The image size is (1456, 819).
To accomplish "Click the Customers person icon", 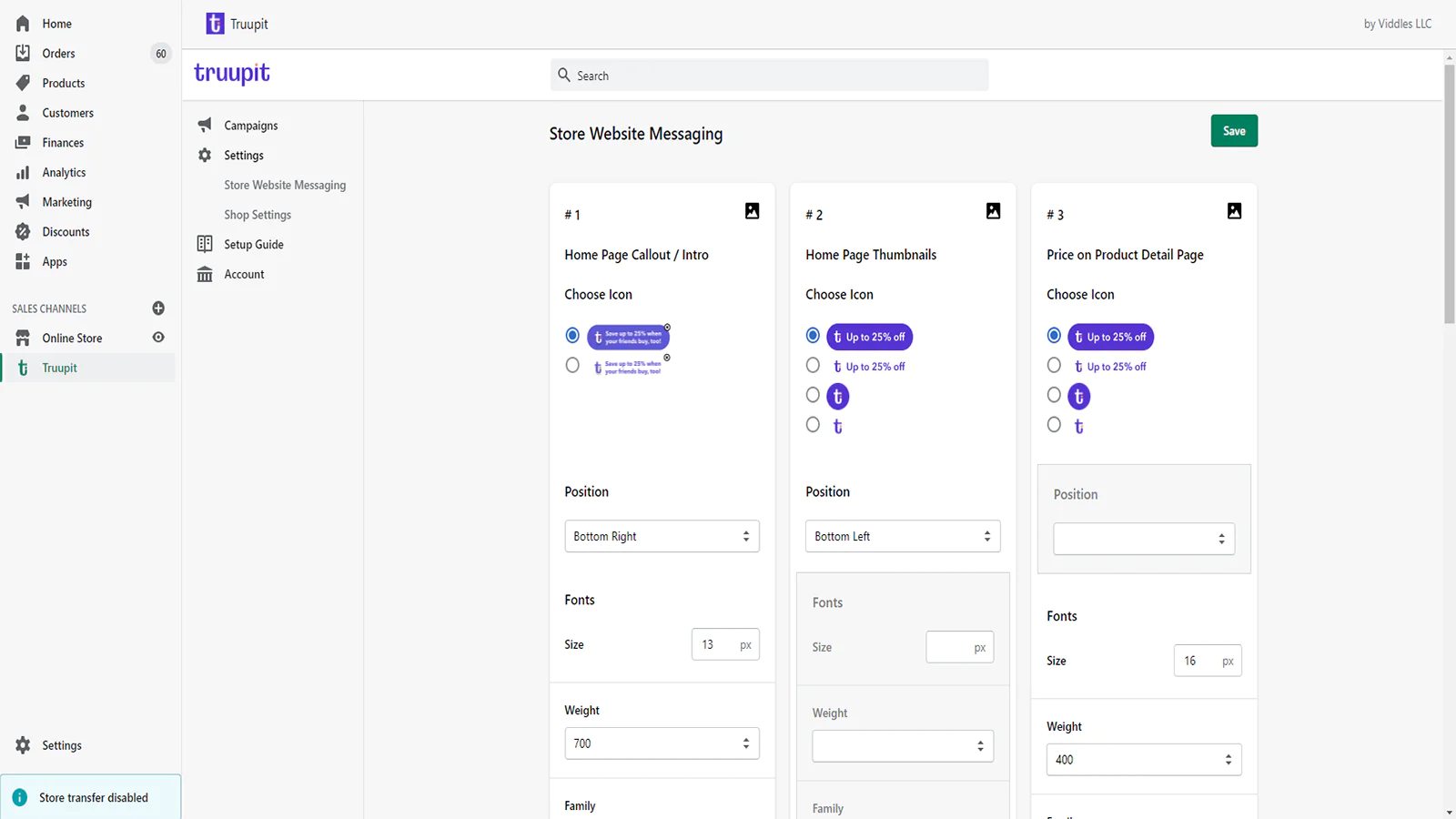I will (23, 113).
